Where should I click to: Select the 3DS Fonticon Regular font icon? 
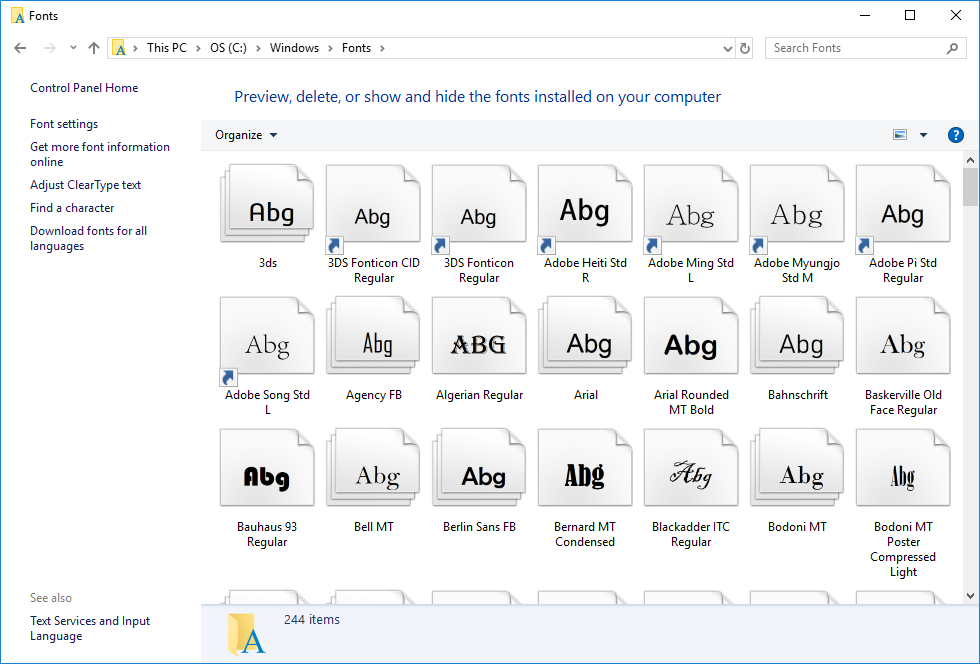[x=479, y=209]
